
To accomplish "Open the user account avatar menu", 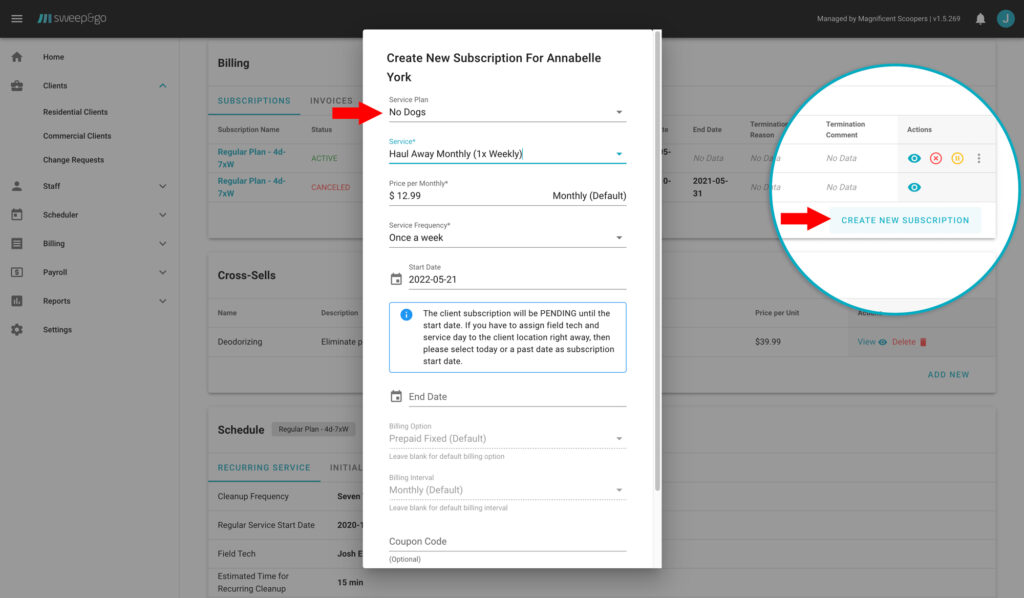I will click(1006, 17).
